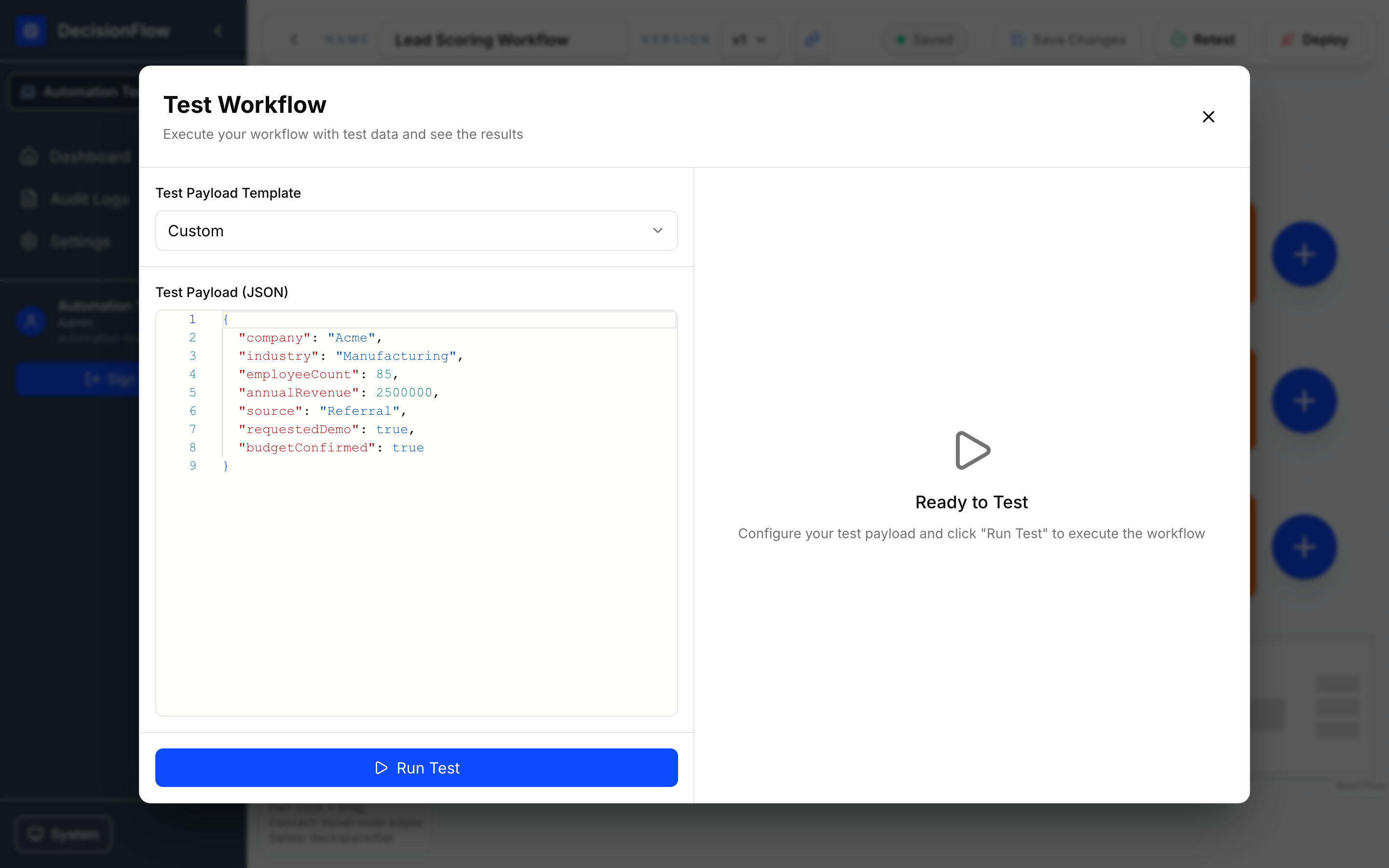Screen dimensions: 1389x868
Task: Open the version v1 dropdown
Action: [x=749, y=40]
